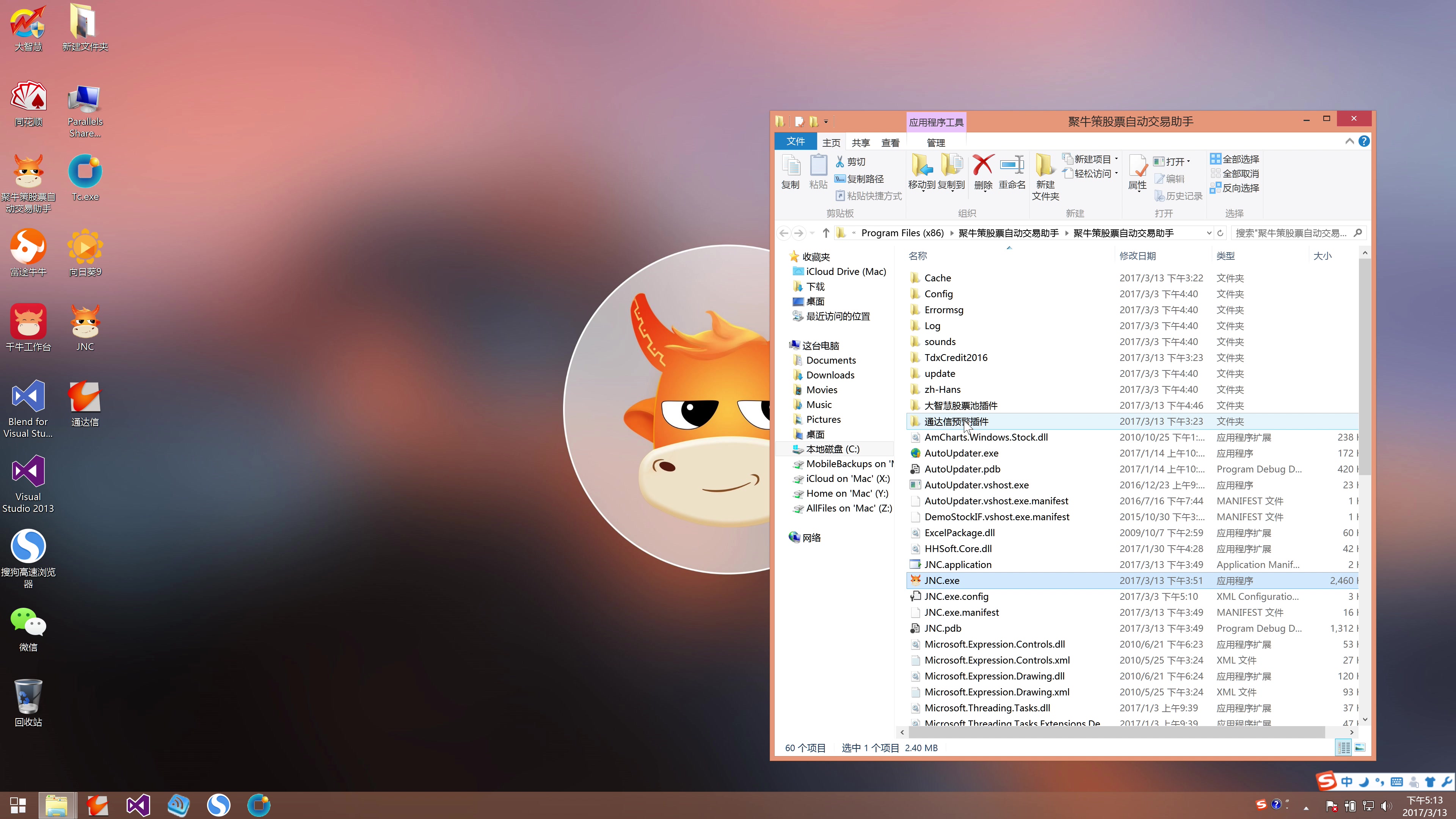The height and width of the screenshot is (819, 1456).
Task: Click Invert Selection (反向选择) button
Action: (x=1235, y=188)
